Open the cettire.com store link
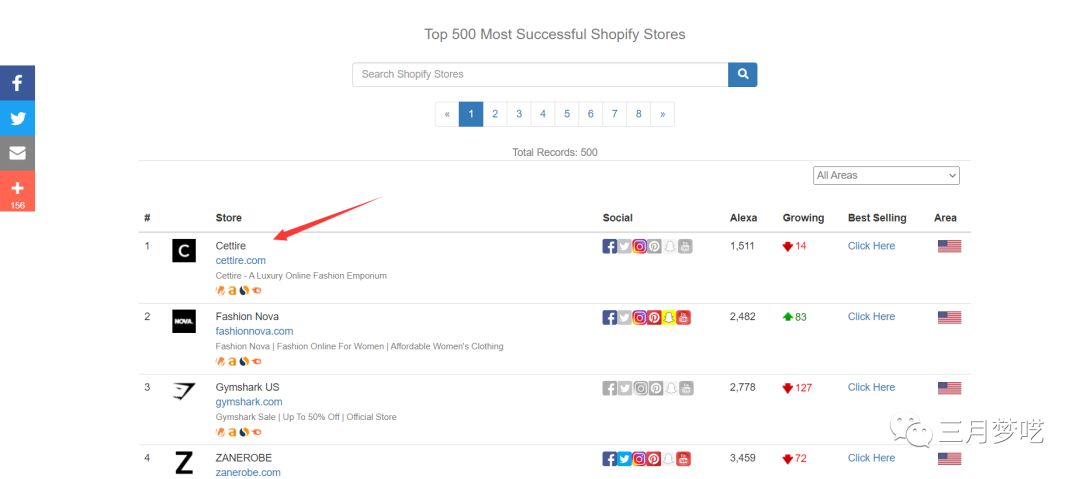Image resolution: width=1080 pixels, height=479 pixels. pyautogui.click(x=240, y=261)
